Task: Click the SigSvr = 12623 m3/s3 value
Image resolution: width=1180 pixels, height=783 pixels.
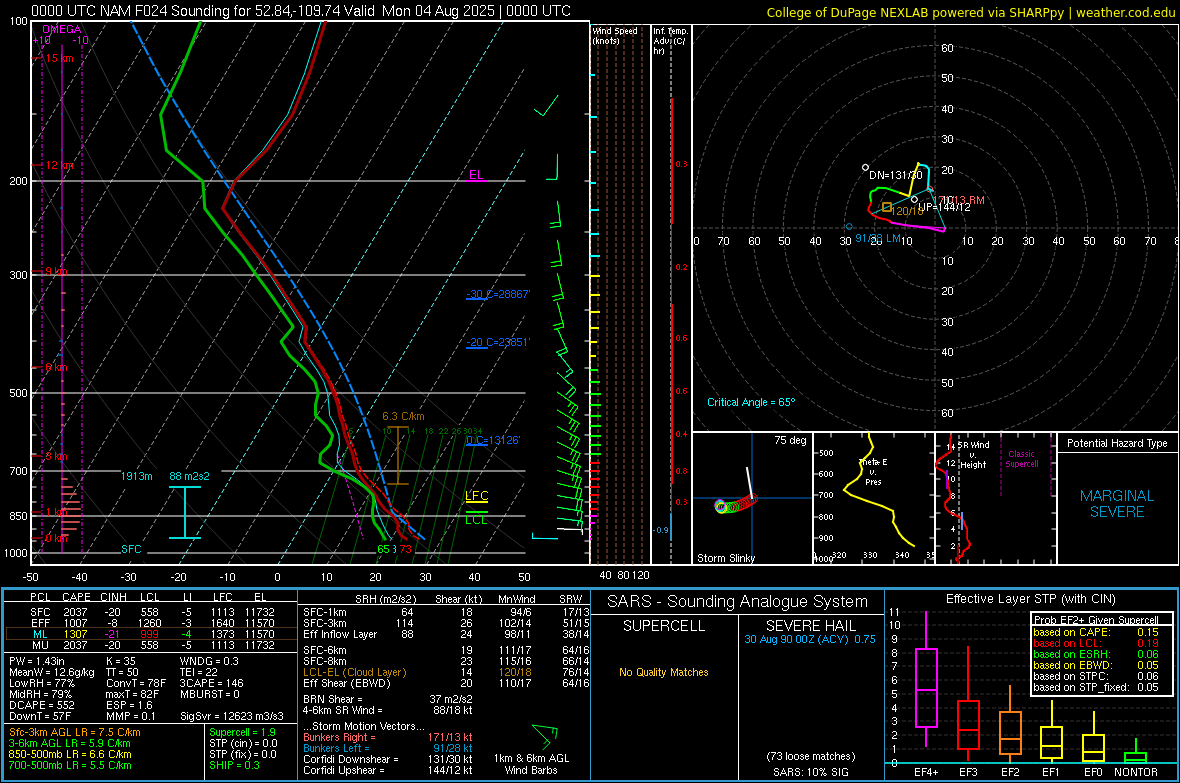Action: [232, 716]
